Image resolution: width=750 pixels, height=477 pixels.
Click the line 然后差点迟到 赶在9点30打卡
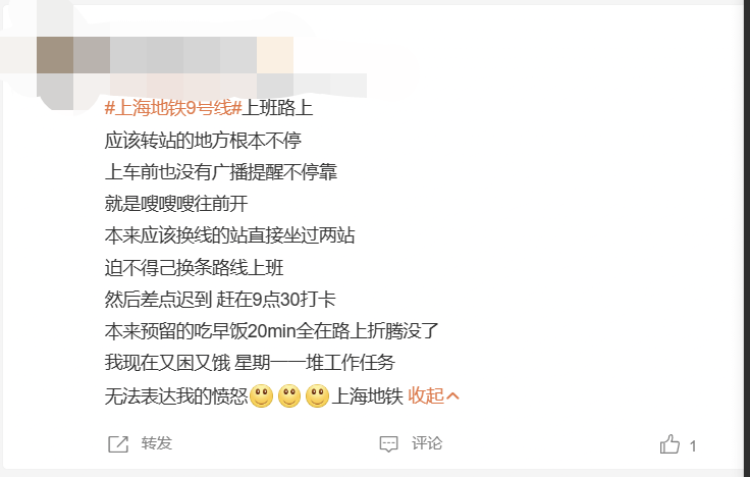point(220,300)
